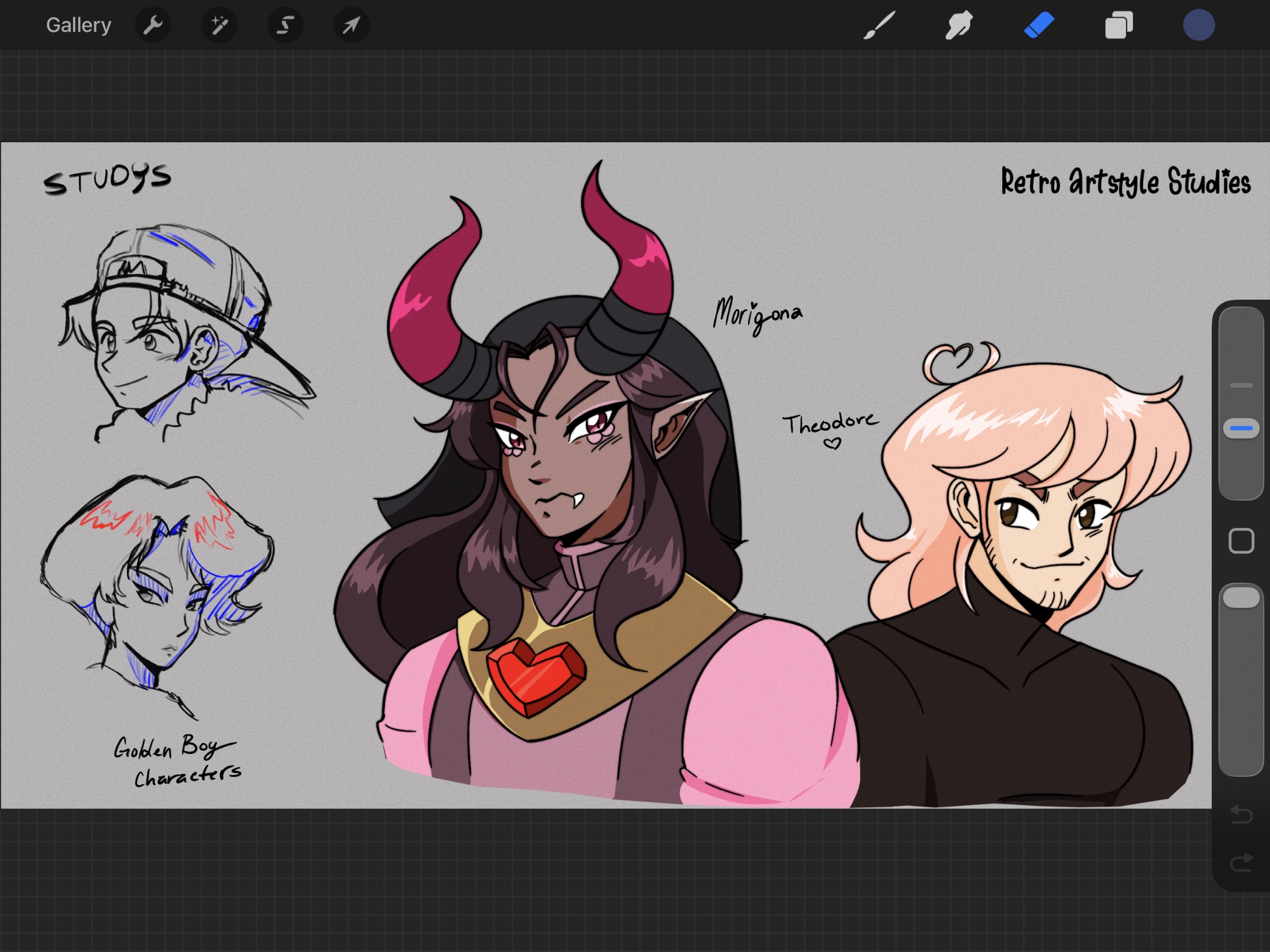This screenshot has width=1270, height=952.
Task: Click the brush opacity slider handle
Action: click(1241, 598)
